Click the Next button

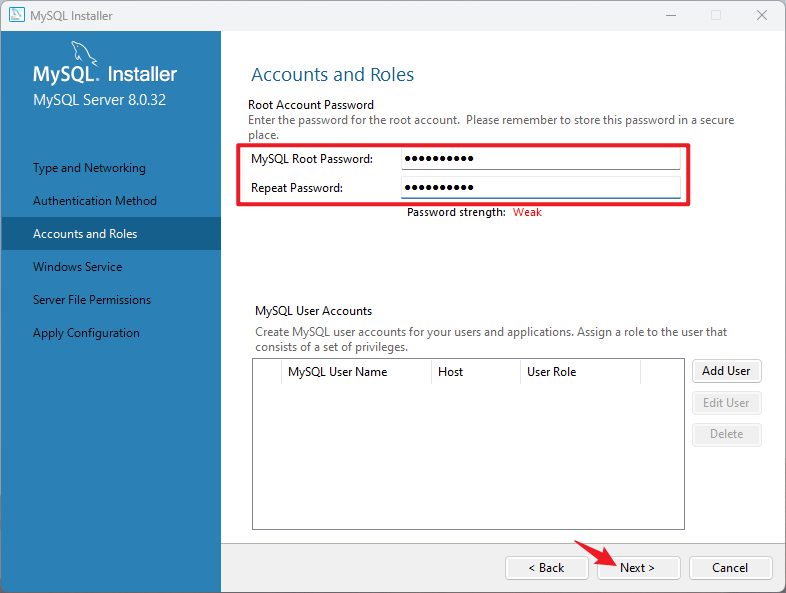tap(638, 568)
